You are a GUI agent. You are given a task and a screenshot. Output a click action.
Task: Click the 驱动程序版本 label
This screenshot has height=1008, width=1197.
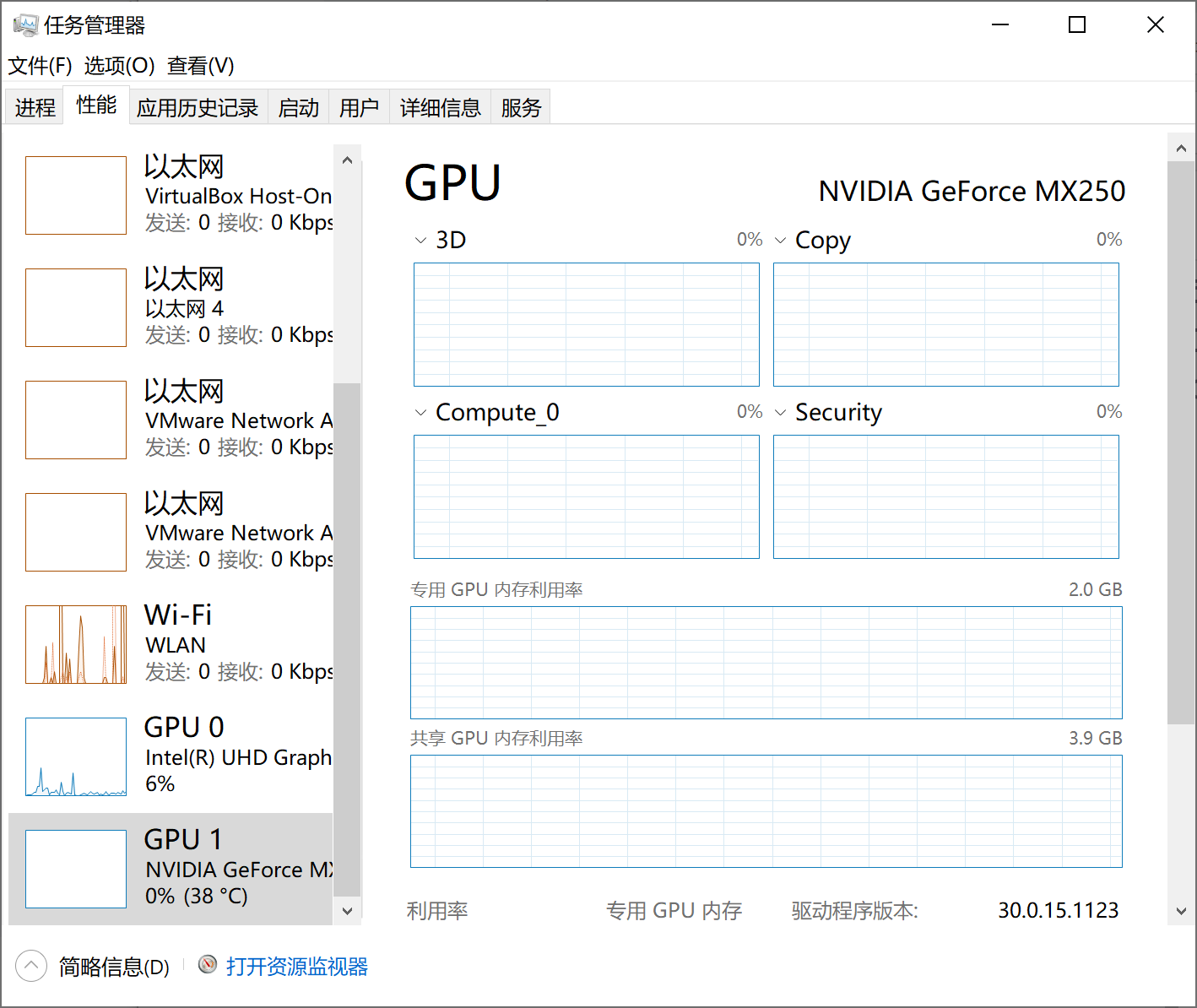tap(855, 911)
